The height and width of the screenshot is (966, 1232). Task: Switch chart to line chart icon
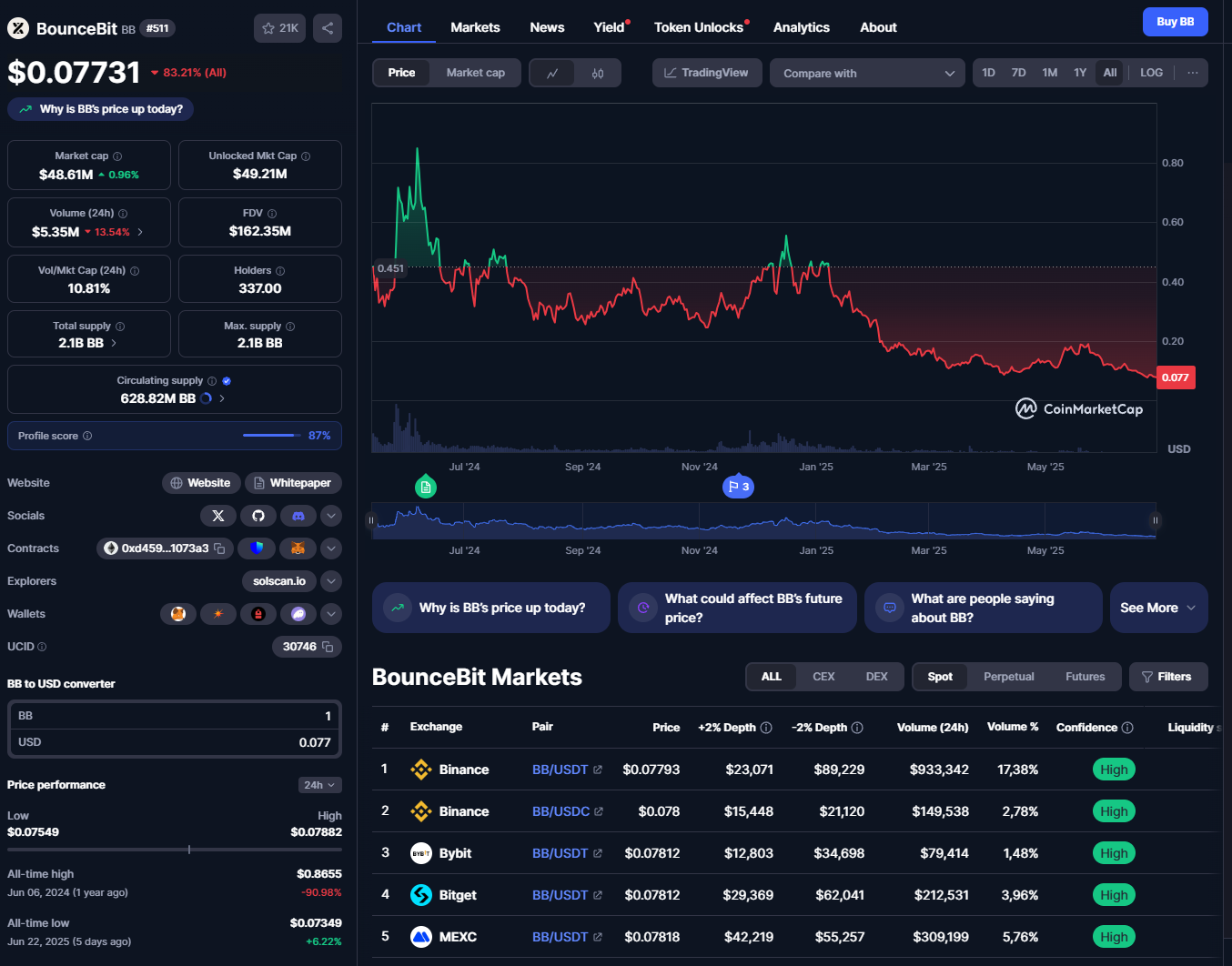[552, 73]
